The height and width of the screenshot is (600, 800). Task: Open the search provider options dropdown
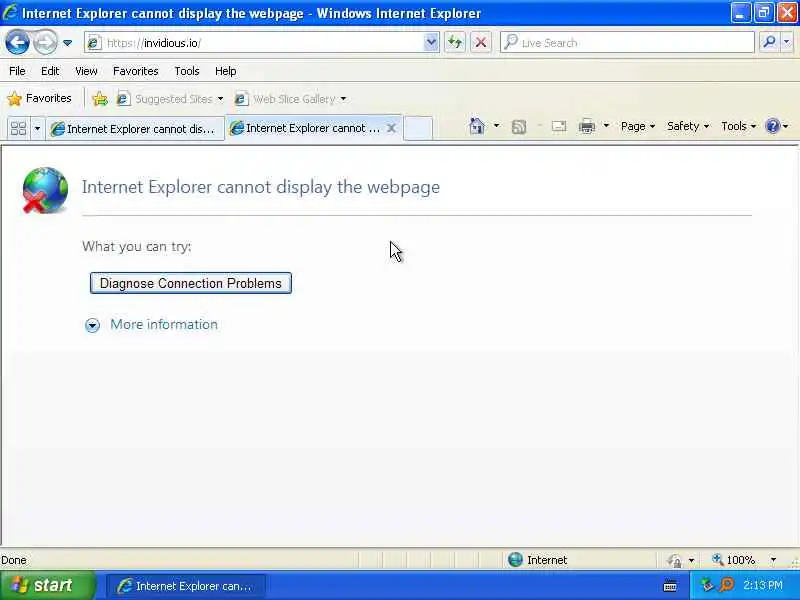(787, 42)
